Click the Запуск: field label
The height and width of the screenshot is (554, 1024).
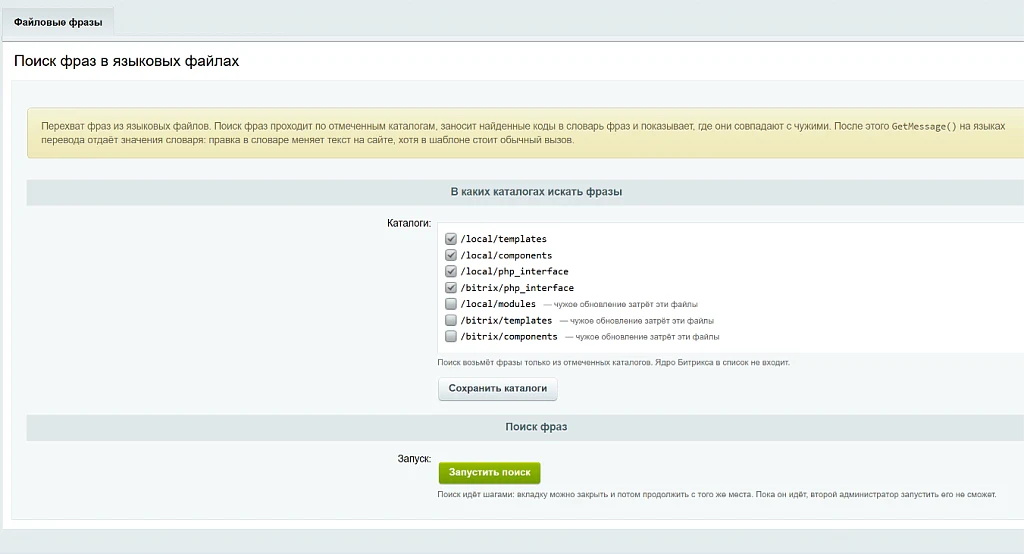[x=414, y=459]
